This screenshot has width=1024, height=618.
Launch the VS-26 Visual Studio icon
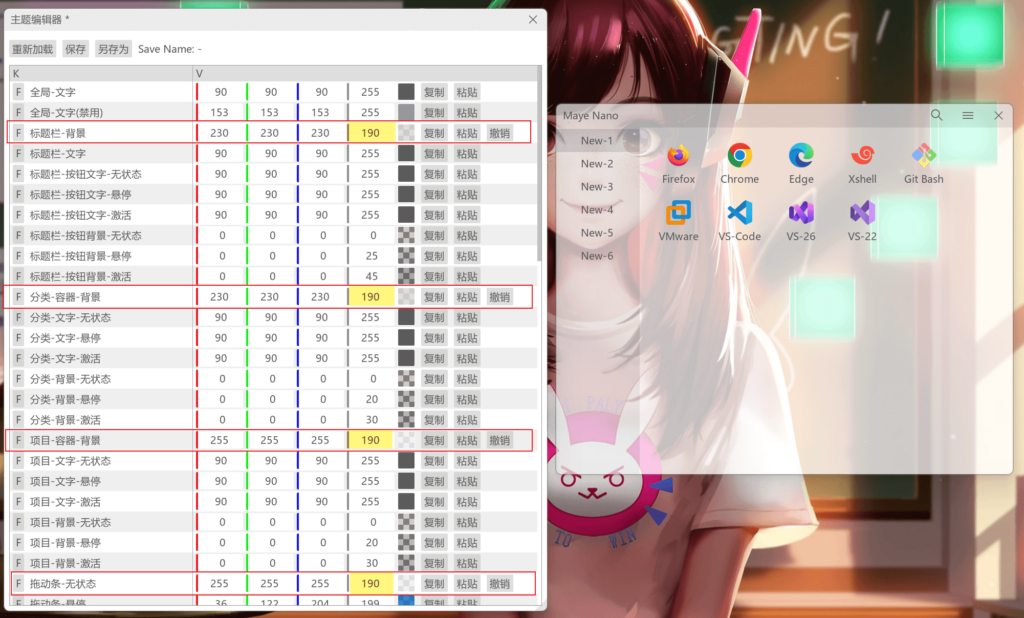tap(801, 213)
